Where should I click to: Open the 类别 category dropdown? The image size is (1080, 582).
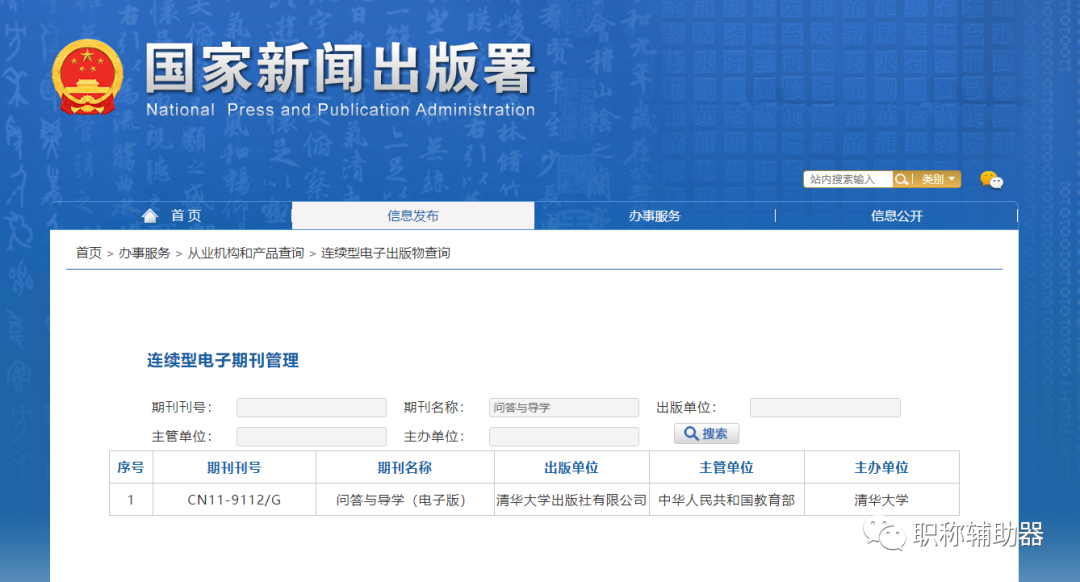click(938, 178)
